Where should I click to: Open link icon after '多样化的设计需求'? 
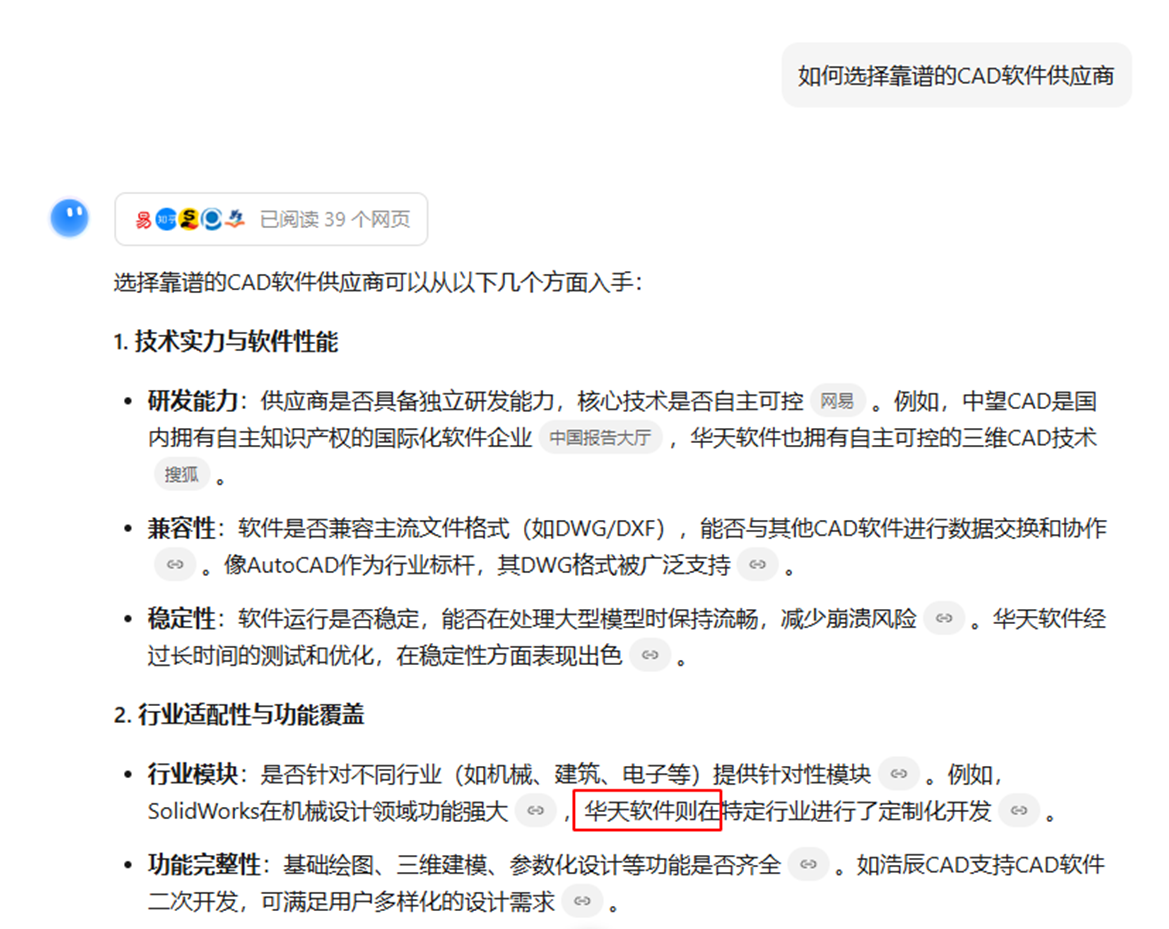coord(583,901)
